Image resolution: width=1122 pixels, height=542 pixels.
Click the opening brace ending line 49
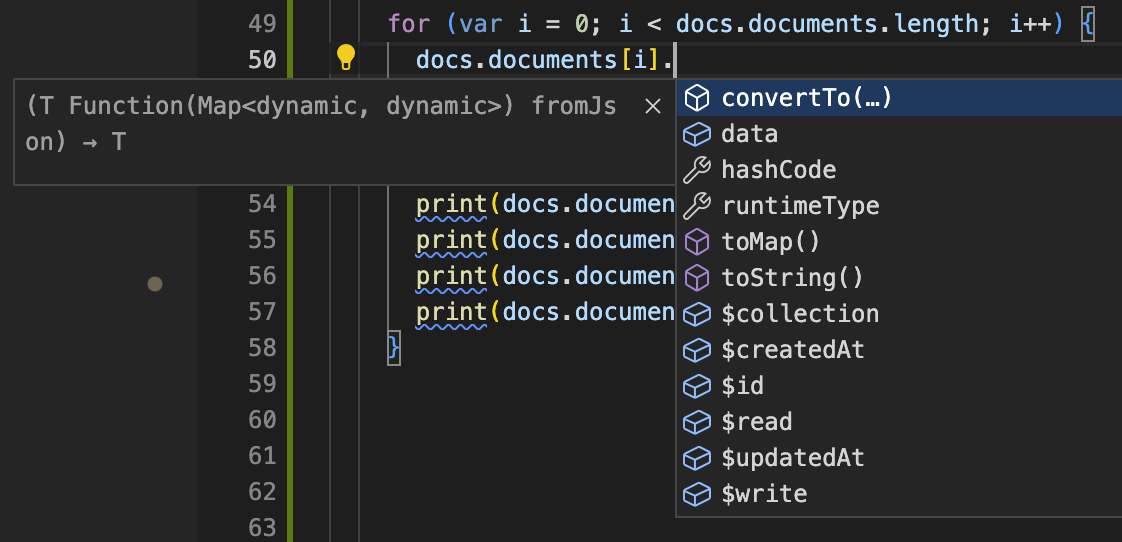point(1088,24)
